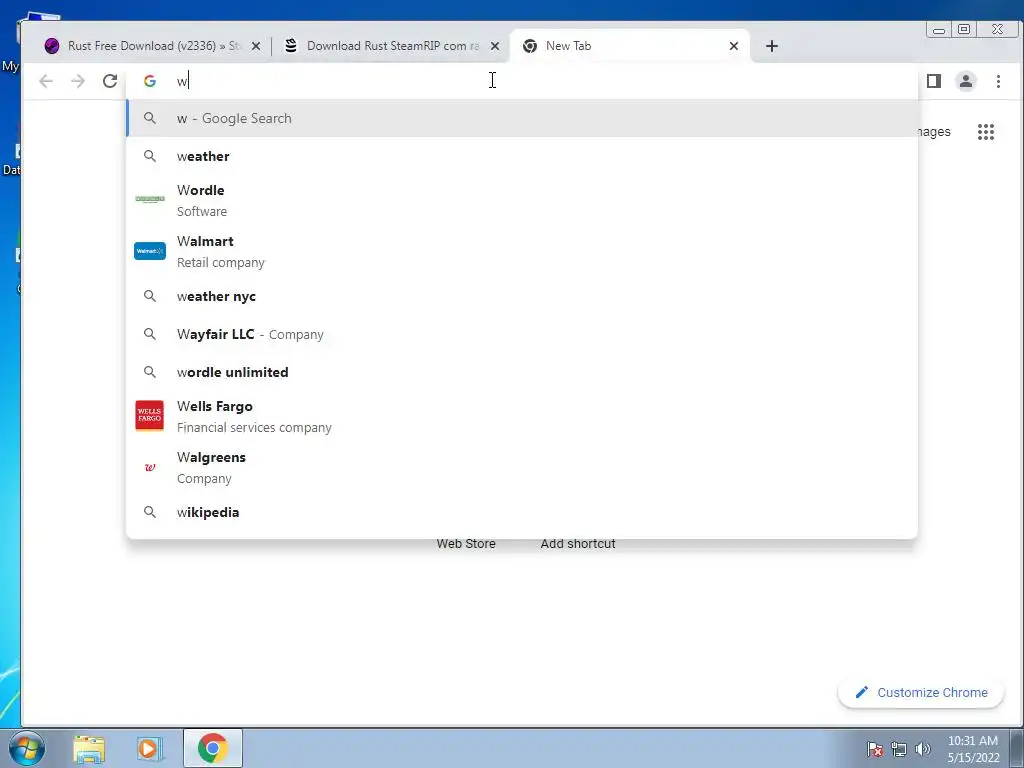Click the search icon beside 'weather nyc'
The image size is (1024, 768).
pyautogui.click(x=150, y=296)
